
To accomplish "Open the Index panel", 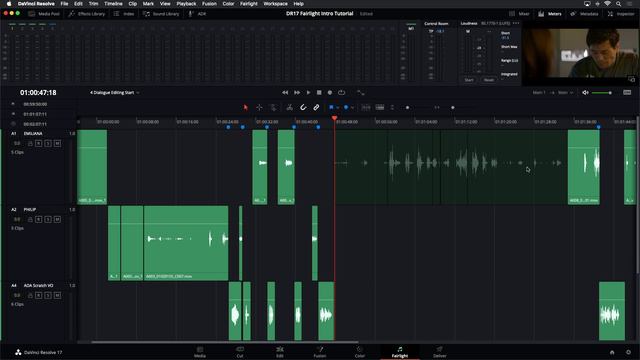I will 124,13.
